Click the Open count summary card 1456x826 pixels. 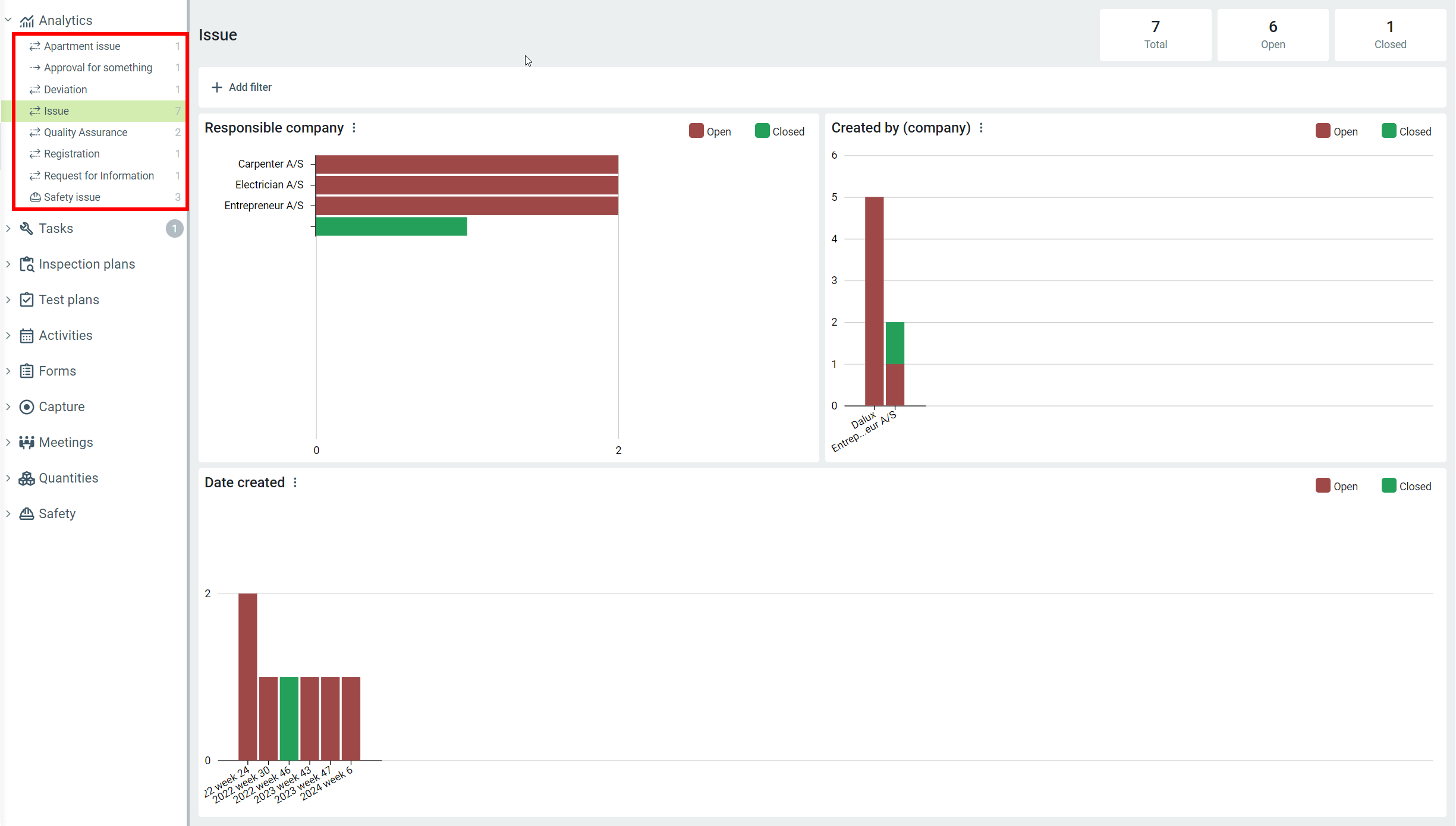point(1272,34)
